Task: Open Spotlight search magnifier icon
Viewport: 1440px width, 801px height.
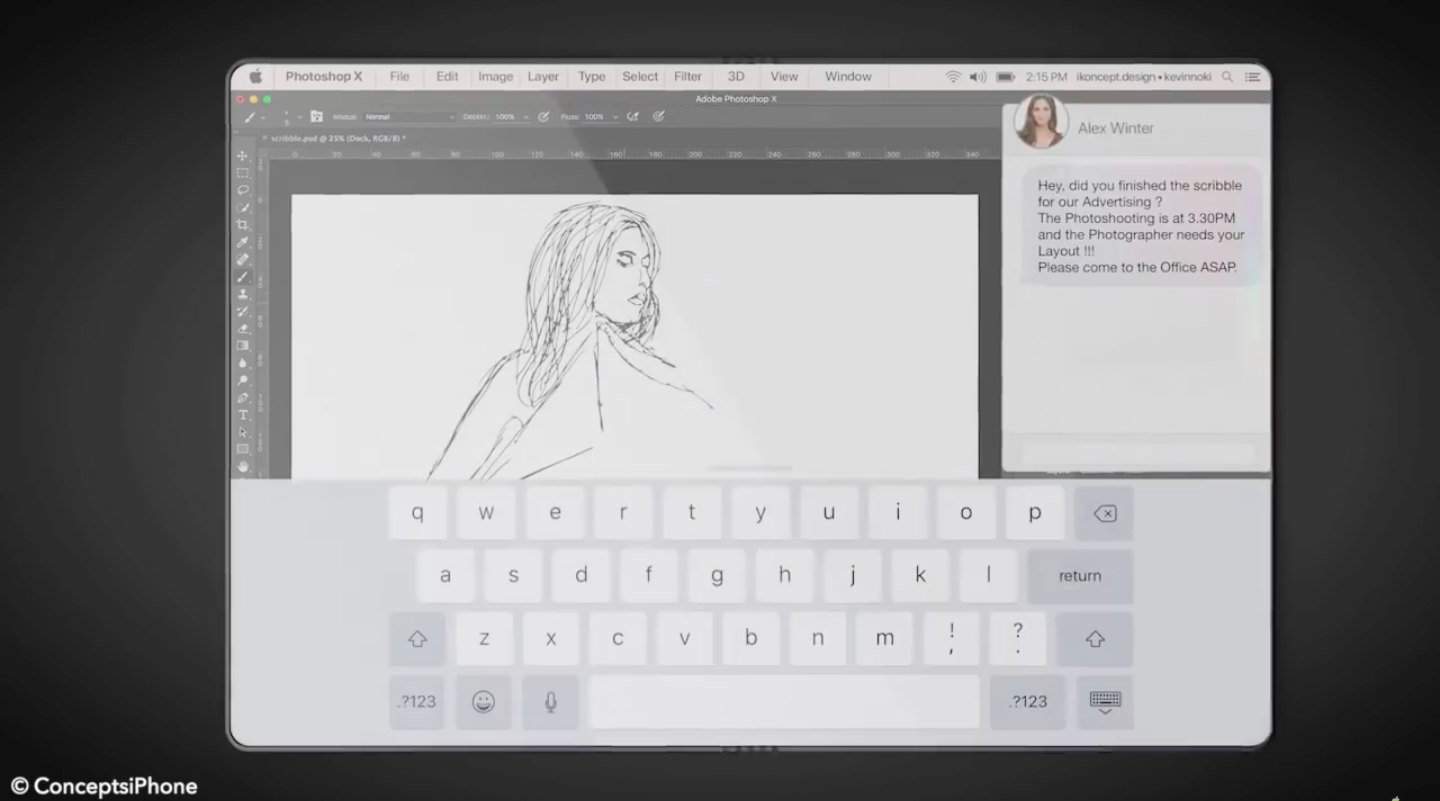Action: (1227, 77)
